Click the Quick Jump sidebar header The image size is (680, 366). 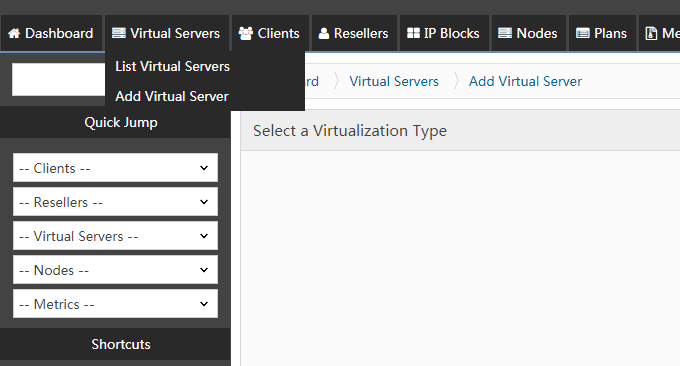[x=115, y=122]
